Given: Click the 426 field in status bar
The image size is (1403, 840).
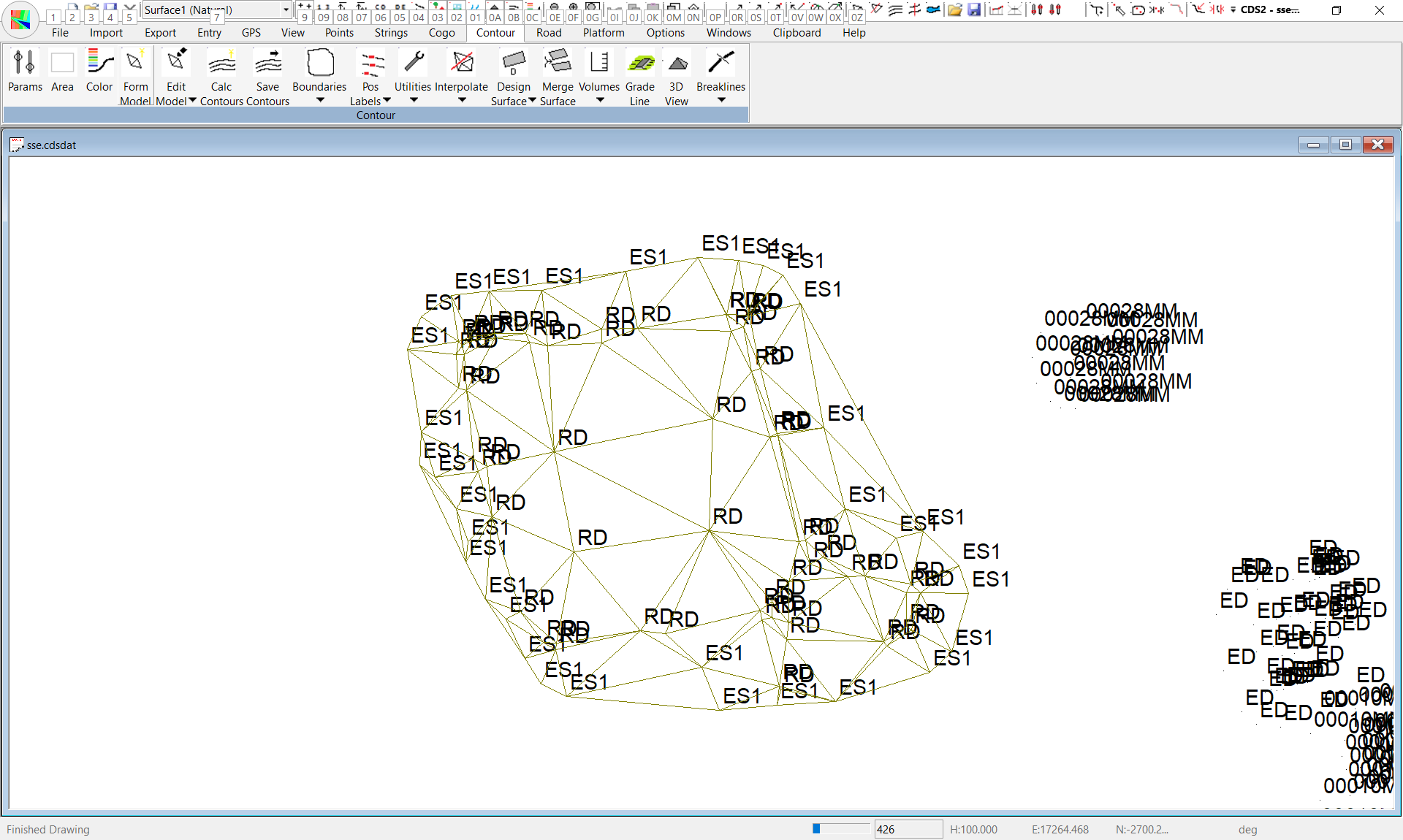Looking at the screenshot, I should 908,829.
